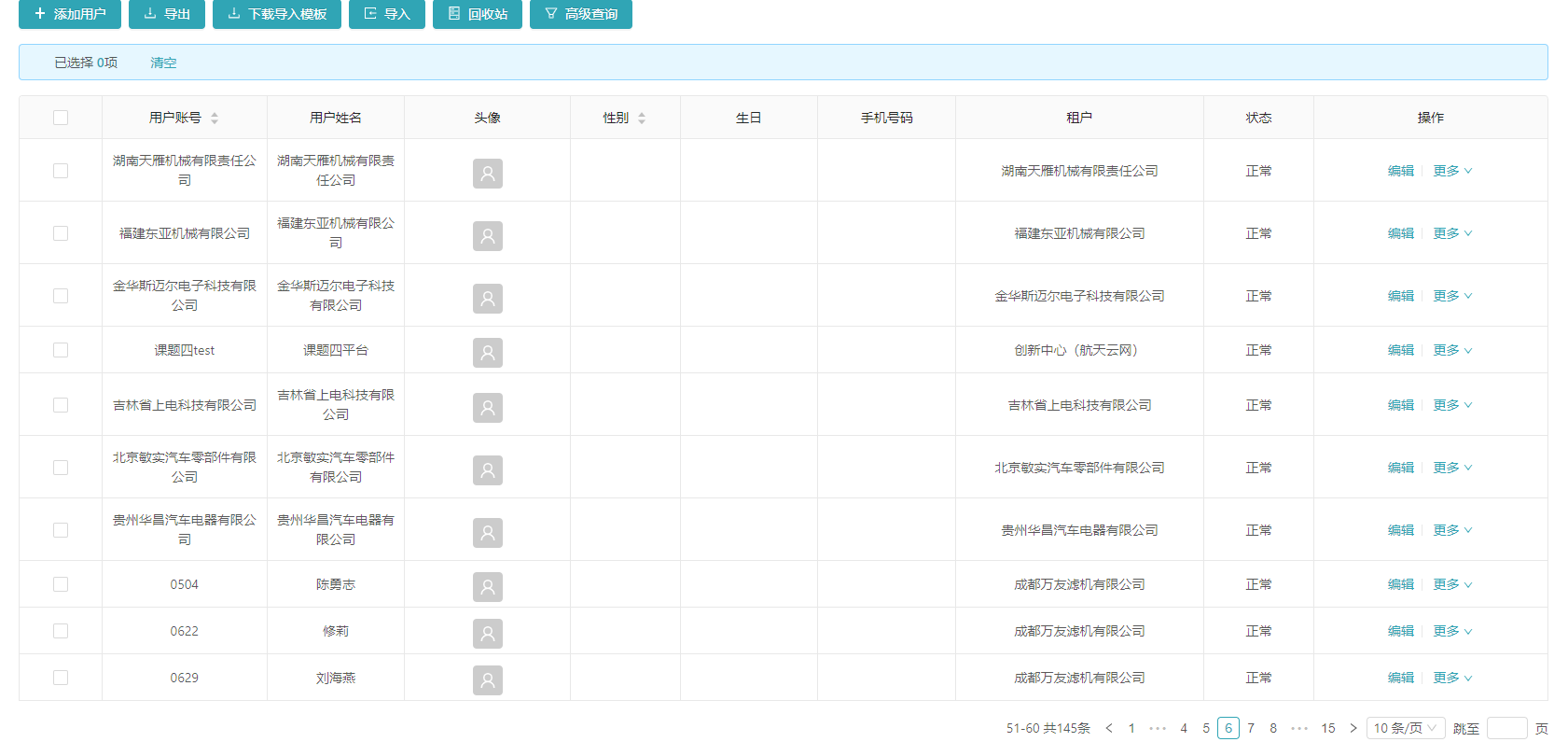Click 编辑 for 福建东亚机械有限公司
The image size is (1568, 756).
(x=1400, y=233)
